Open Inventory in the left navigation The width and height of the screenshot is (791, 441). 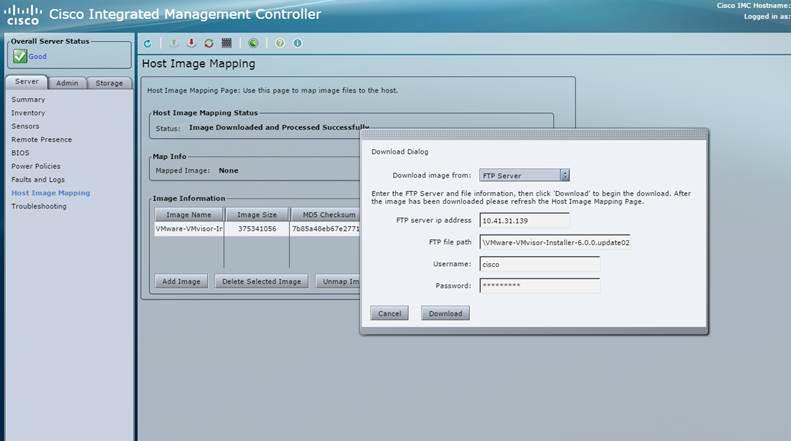(28, 113)
